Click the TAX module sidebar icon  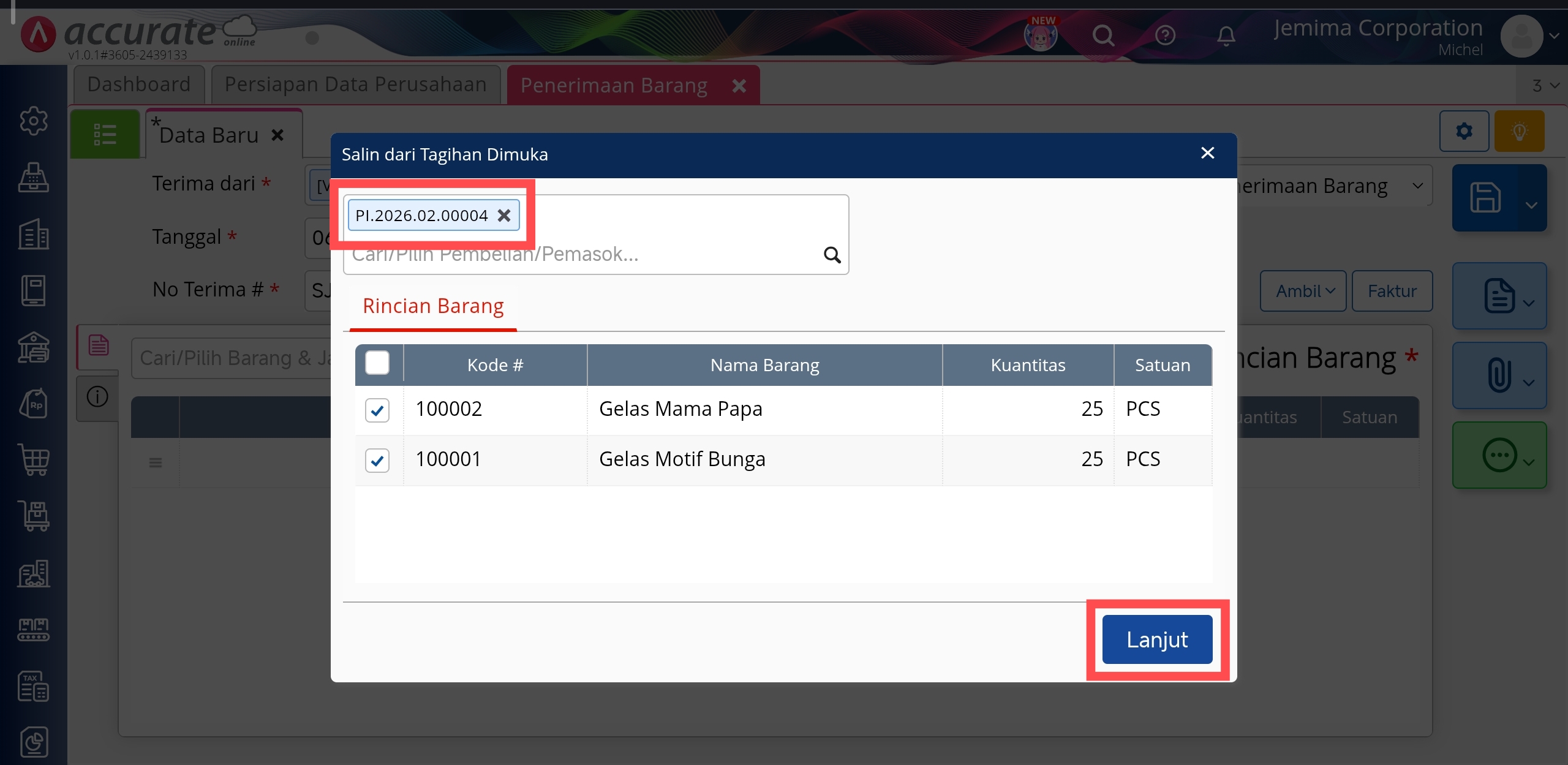33,685
